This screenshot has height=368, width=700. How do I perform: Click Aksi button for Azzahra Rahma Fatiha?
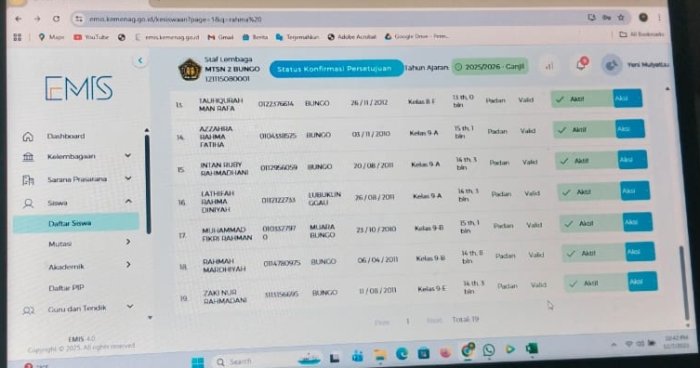pos(629,129)
